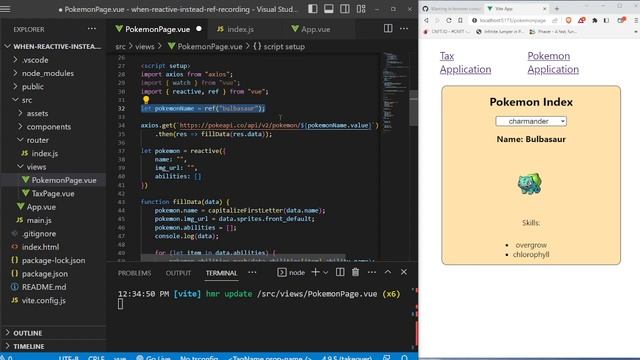Toggle bottom panel layout icon
Viewport: 640px width, 360px height.
pyautogui.click(x=329, y=9)
